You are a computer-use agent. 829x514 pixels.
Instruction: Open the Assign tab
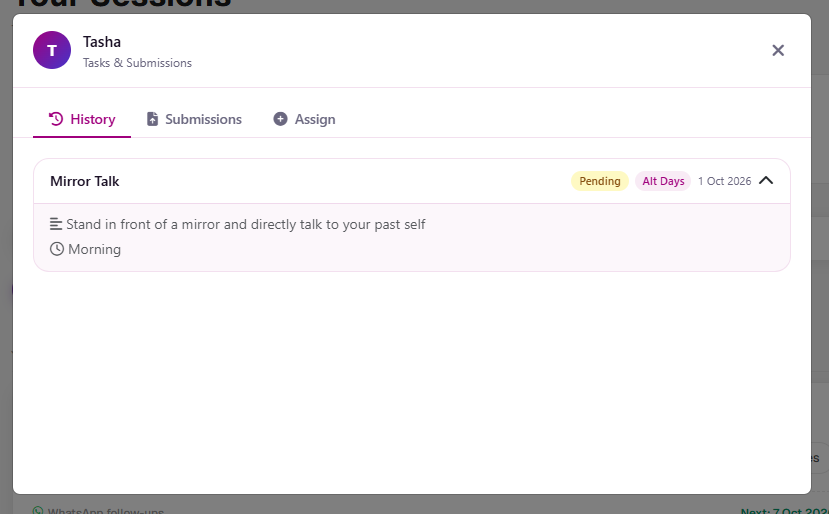pyautogui.click(x=305, y=119)
